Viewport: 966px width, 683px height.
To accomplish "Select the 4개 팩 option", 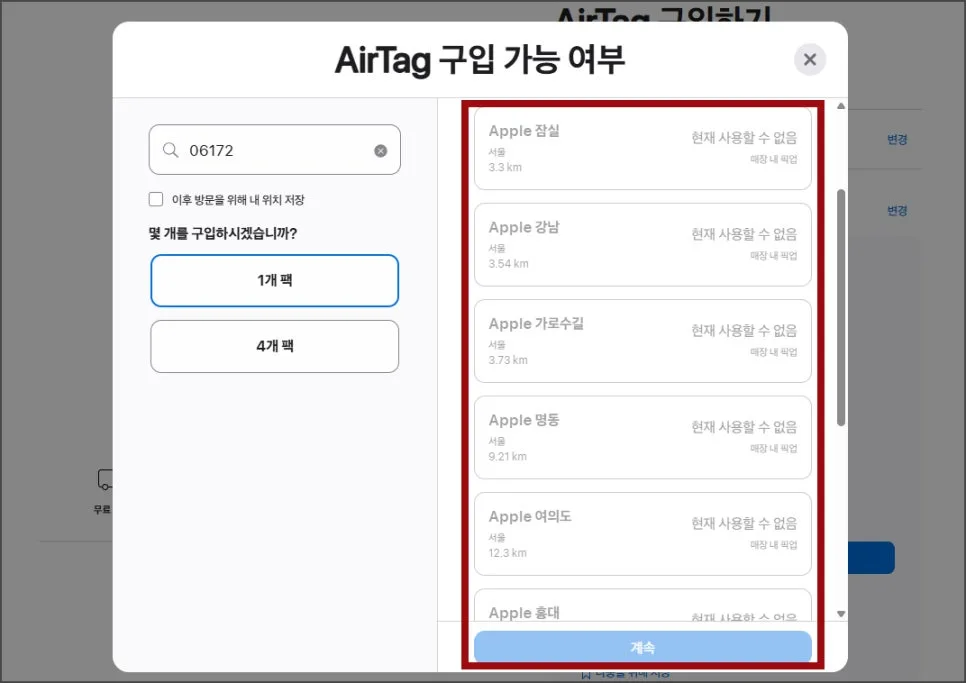I will 275,346.
